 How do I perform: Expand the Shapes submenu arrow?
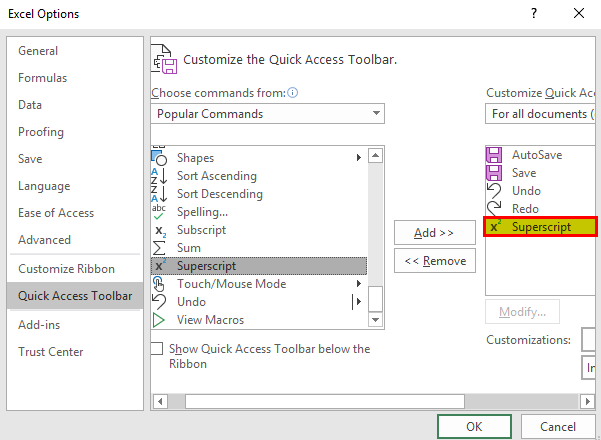coord(358,158)
